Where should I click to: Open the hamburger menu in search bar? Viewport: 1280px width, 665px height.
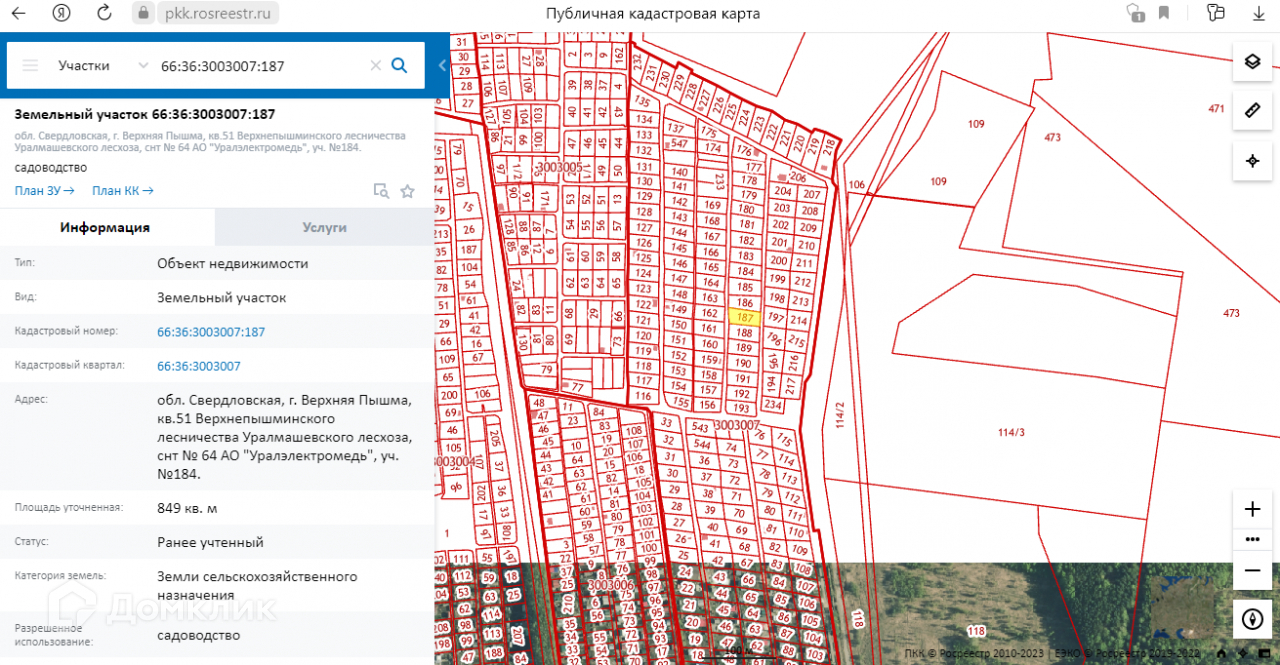pyautogui.click(x=30, y=65)
